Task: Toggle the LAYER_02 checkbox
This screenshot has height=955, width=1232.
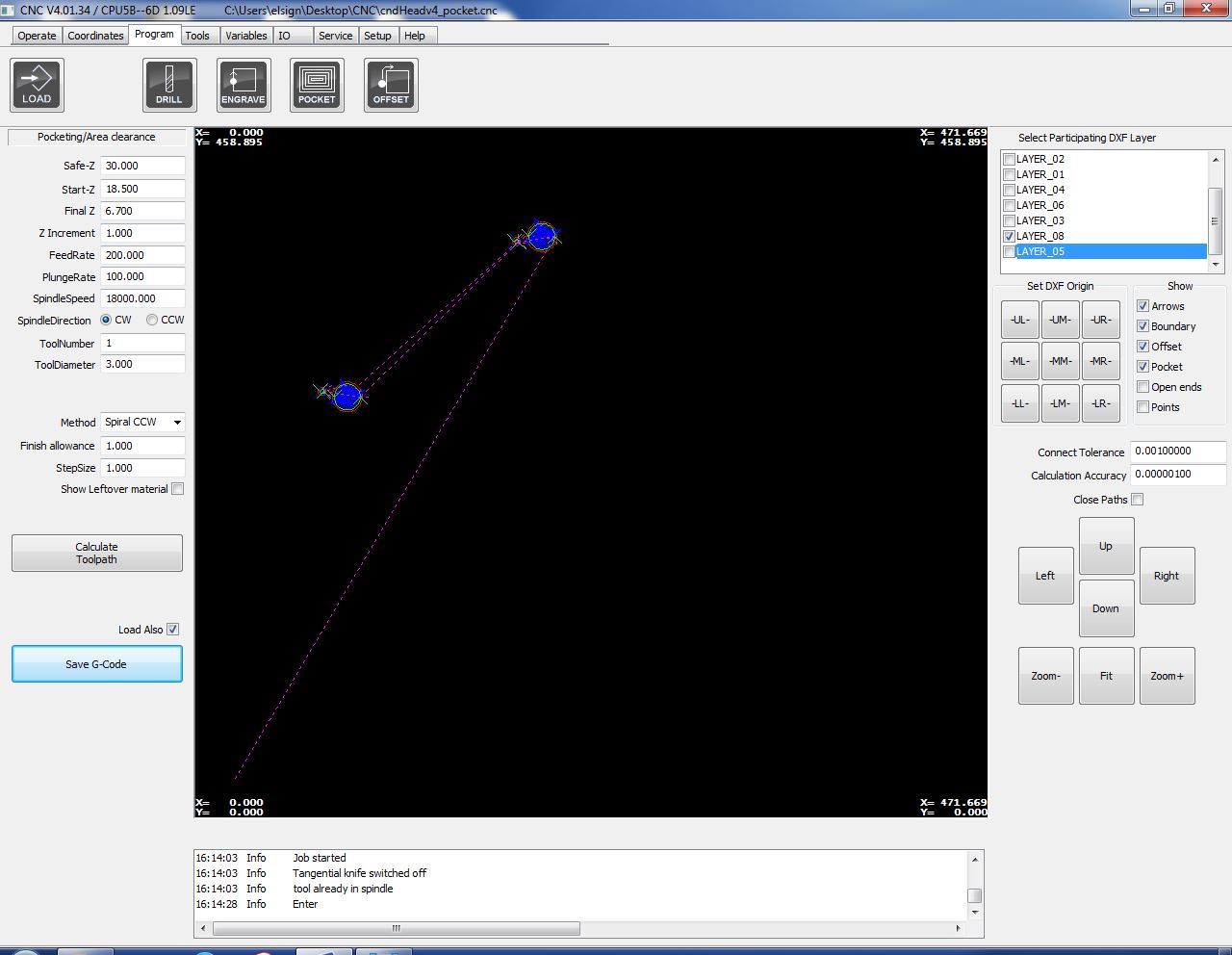Action: pos(1009,159)
